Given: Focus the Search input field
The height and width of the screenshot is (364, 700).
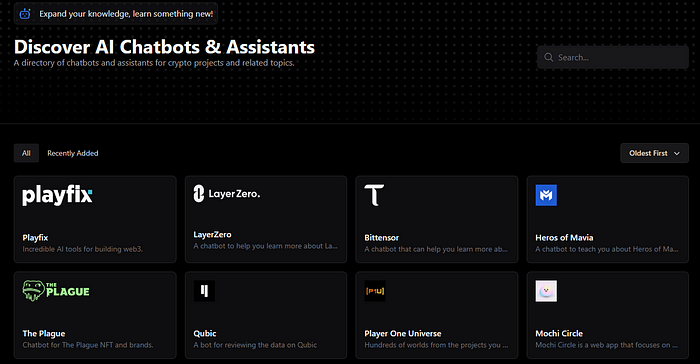Looking at the screenshot, I should (x=613, y=57).
